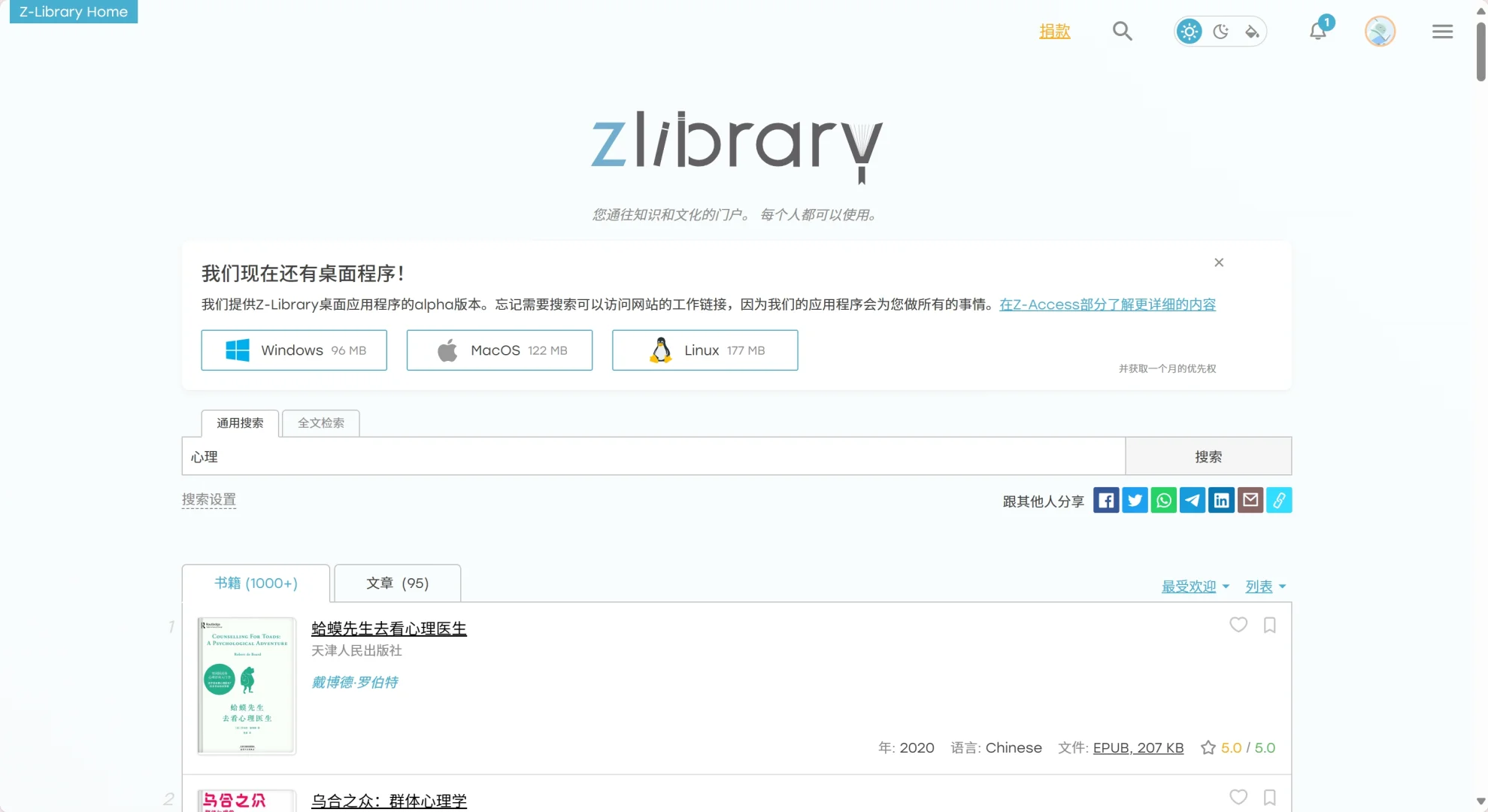Click the 乌合之众 book cover thumbnail
The image size is (1488, 812).
pos(247,801)
